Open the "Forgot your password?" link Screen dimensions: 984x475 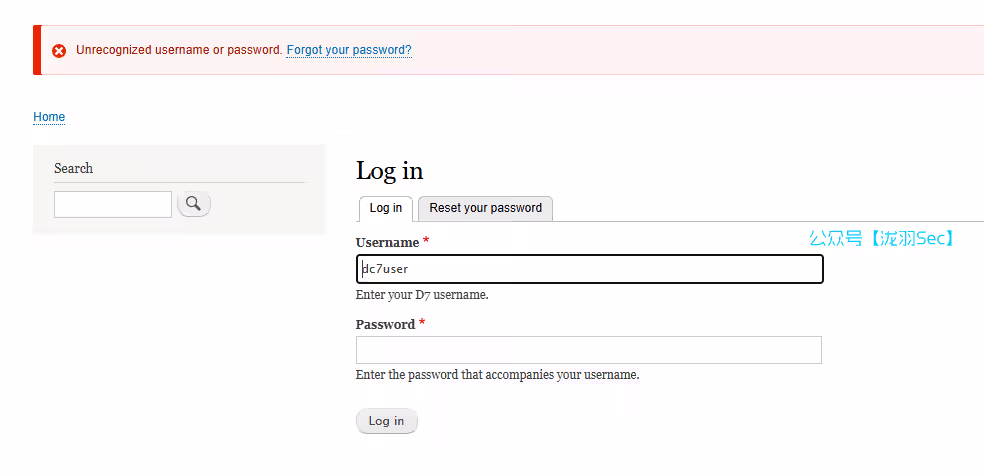point(349,50)
